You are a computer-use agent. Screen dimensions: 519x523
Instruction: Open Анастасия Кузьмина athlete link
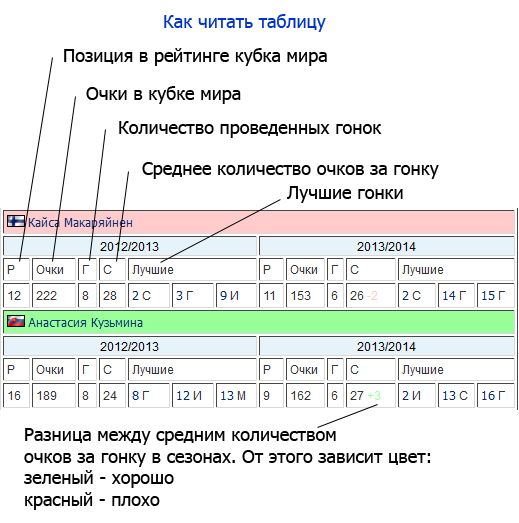click(86, 323)
